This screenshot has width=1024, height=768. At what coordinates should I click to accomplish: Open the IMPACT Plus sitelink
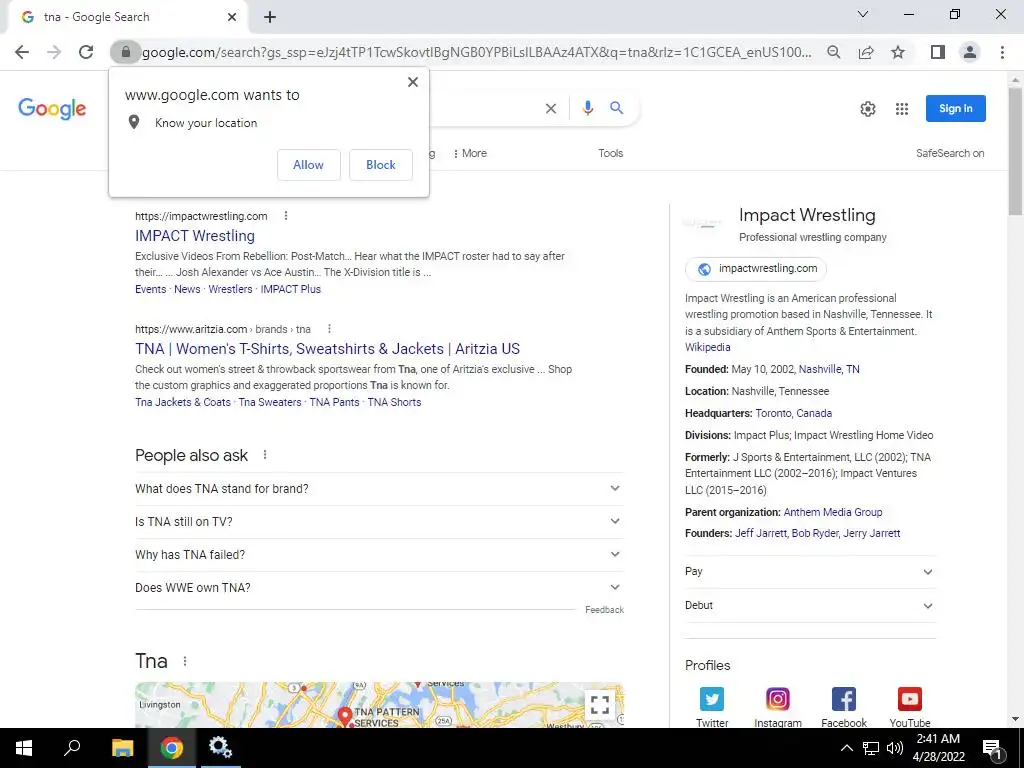tap(291, 289)
